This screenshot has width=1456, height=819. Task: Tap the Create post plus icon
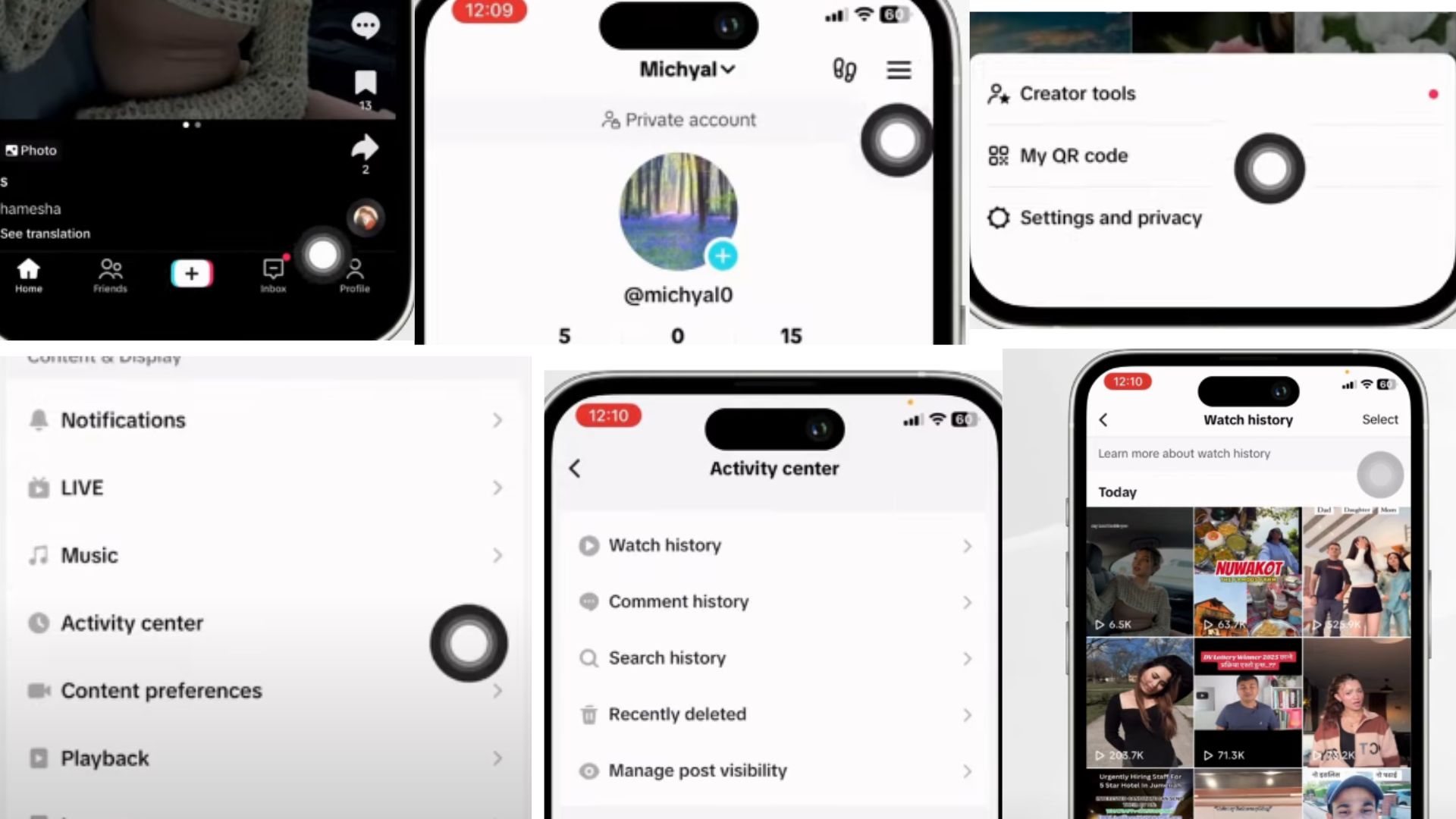pyautogui.click(x=191, y=273)
